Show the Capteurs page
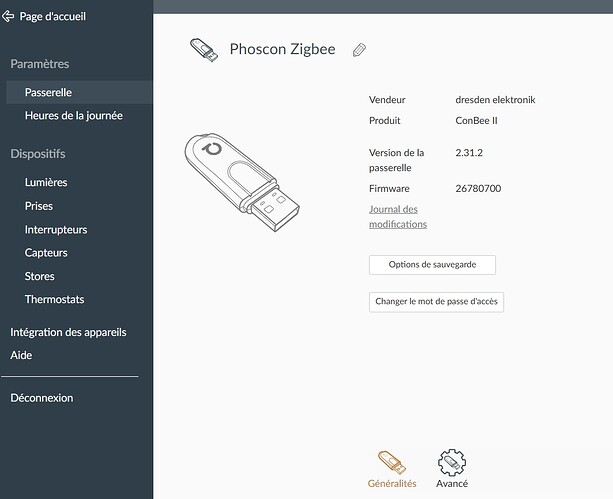 [x=46, y=253]
